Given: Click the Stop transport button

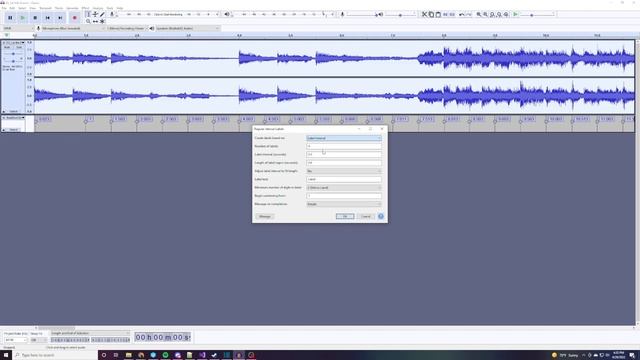Looking at the screenshot, I should [35, 18].
